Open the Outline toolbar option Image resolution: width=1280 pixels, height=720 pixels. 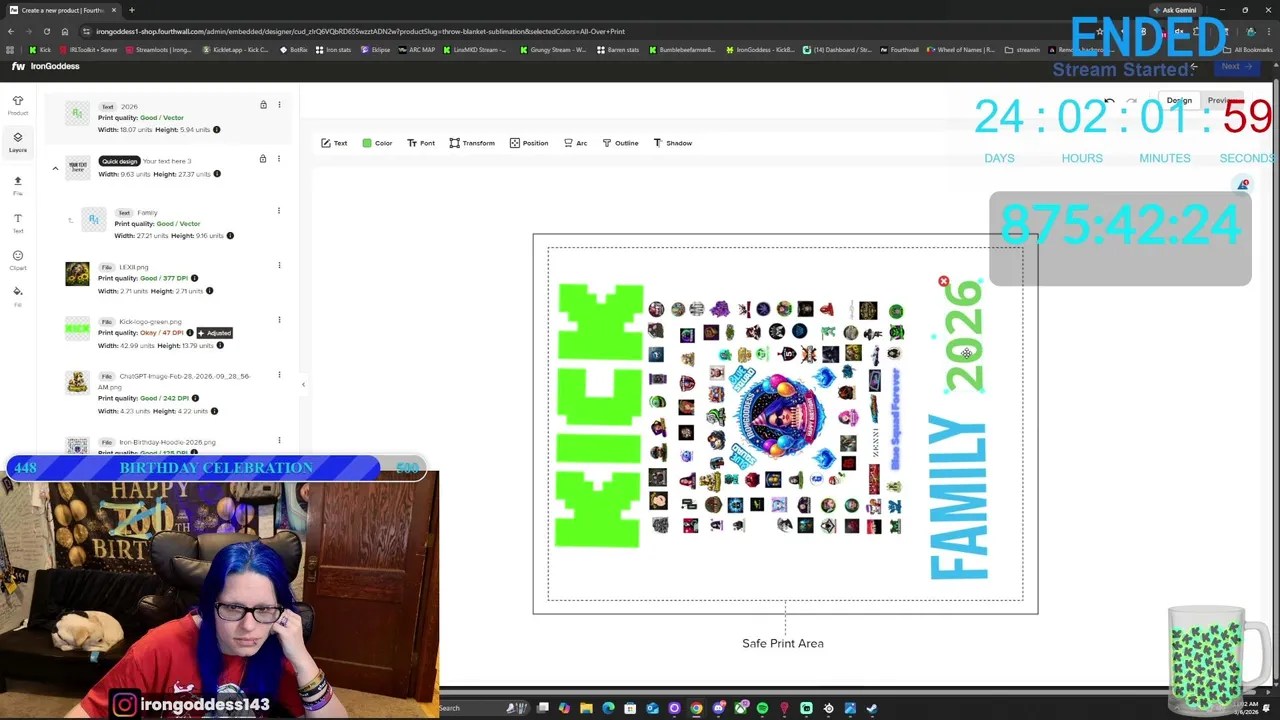(x=620, y=143)
